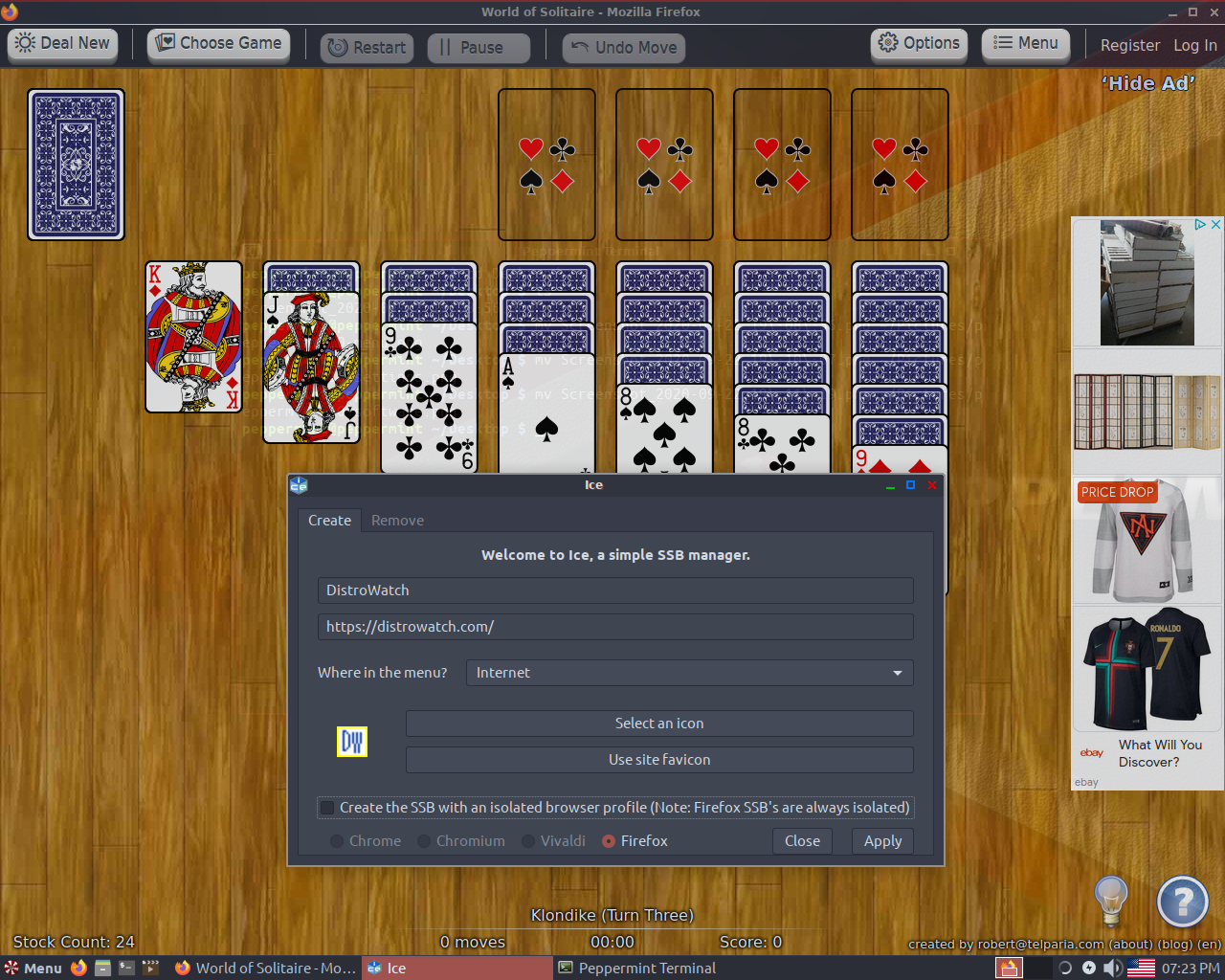Viewport: 1225px width, 980px height.
Task: Open the power manager tray icon
Action: (x=1089, y=968)
